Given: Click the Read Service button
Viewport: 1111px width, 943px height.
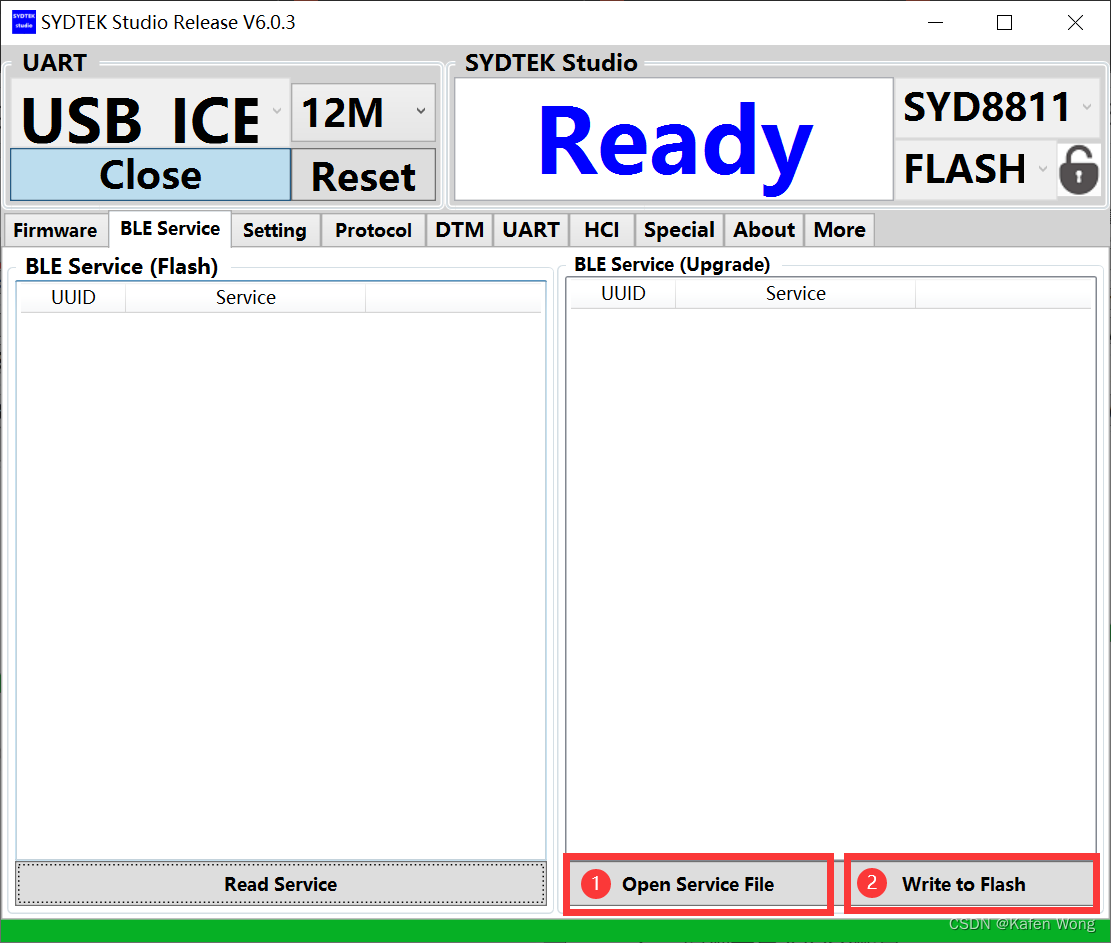Looking at the screenshot, I should click(280, 884).
